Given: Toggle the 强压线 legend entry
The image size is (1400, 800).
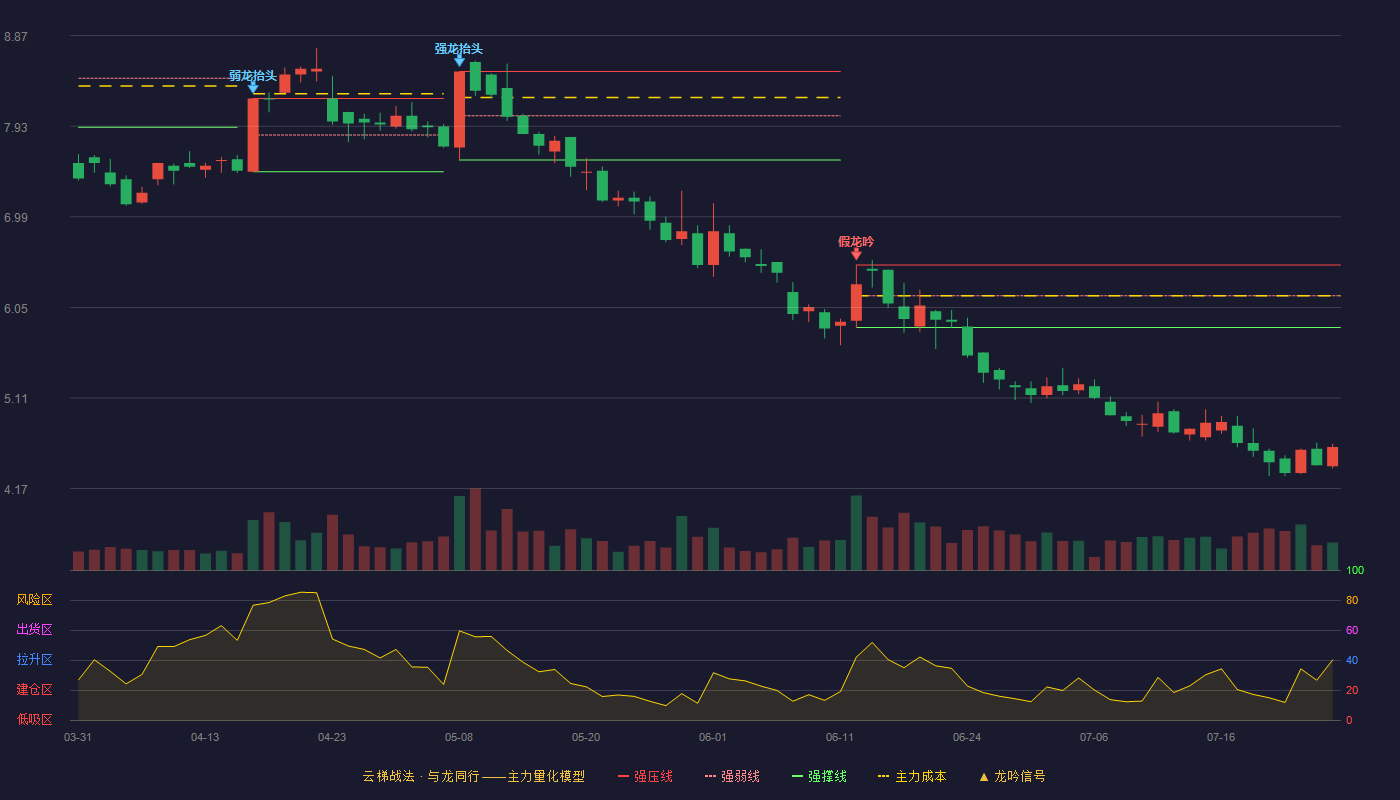Looking at the screenshot, I should tap(645, 776).
